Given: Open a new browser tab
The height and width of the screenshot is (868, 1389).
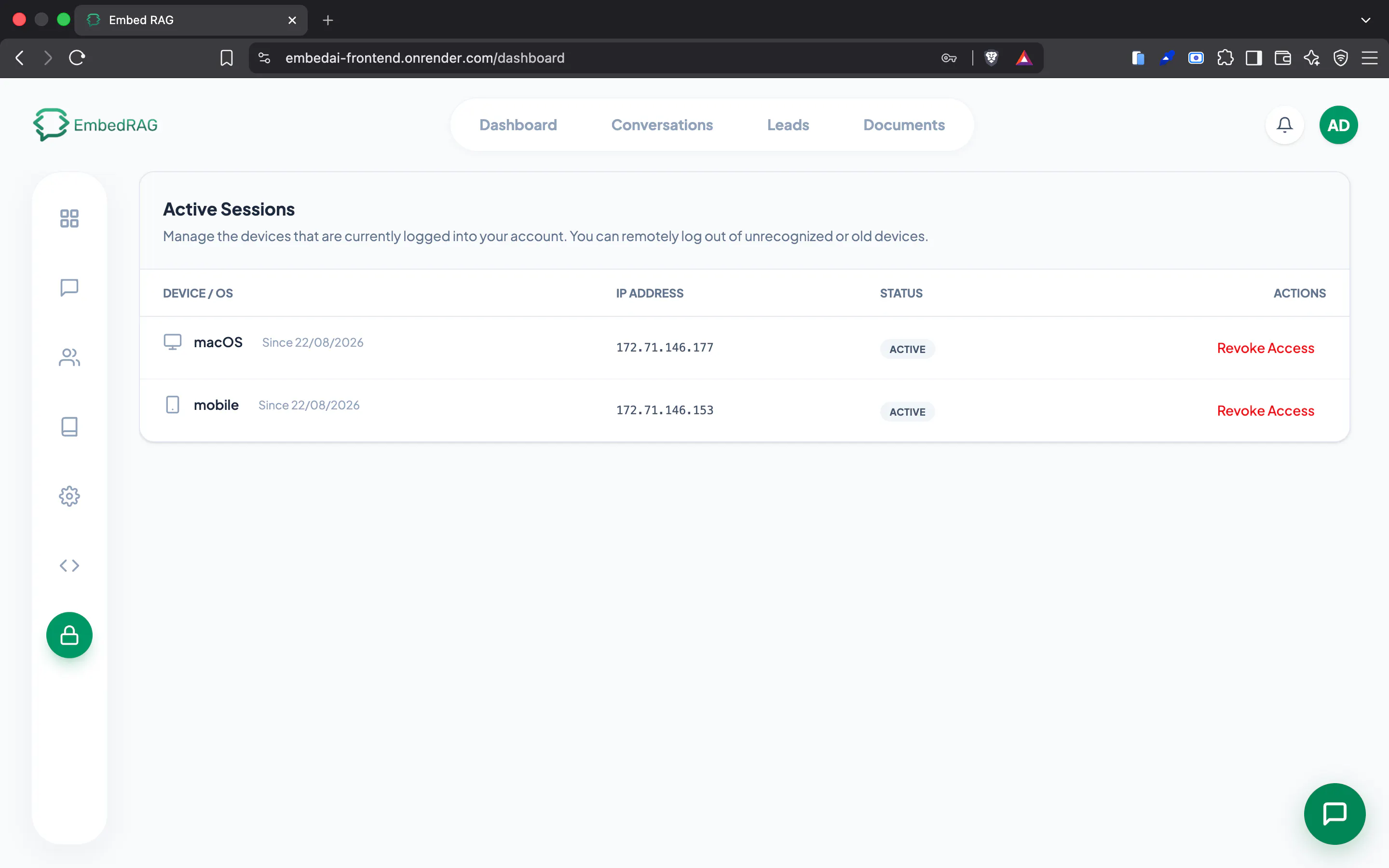Looking at the screenshot, I should click(x=328, y=20).
